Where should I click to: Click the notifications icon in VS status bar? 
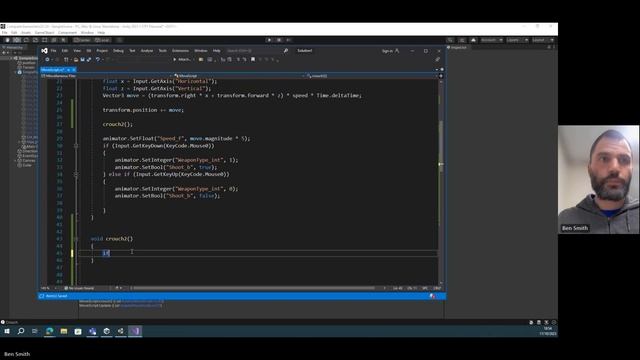[x=432, y=296]
